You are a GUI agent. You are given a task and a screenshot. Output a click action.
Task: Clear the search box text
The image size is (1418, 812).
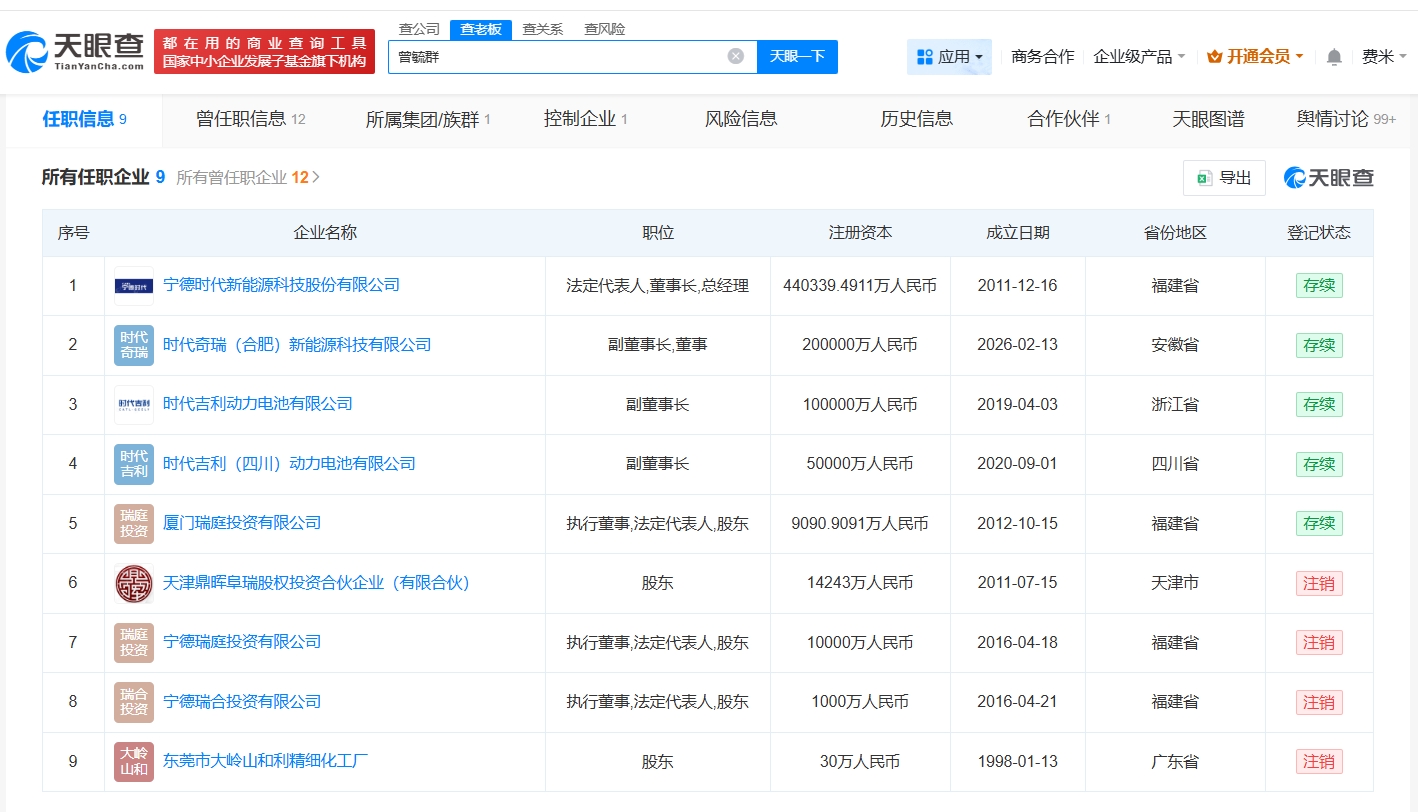point(736,56)
